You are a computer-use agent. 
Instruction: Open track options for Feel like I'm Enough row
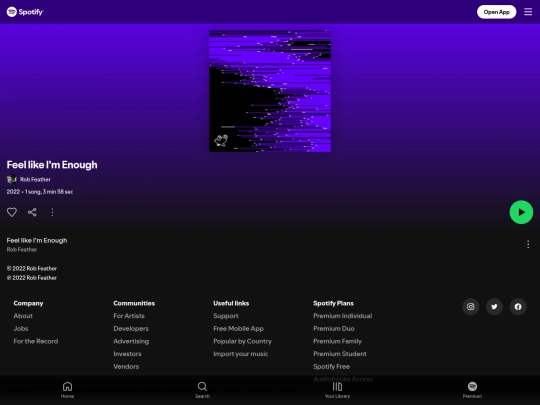[x=528, y=245]
